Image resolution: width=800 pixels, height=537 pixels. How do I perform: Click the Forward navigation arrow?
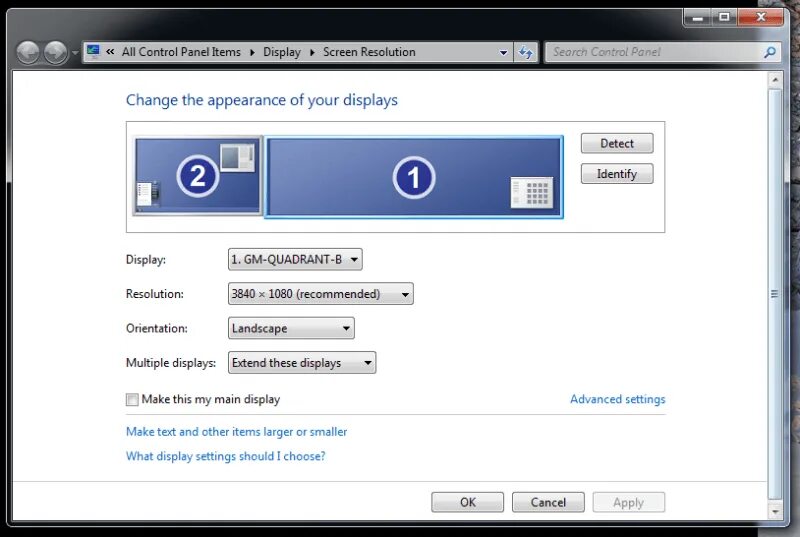[x=55, y=52]
